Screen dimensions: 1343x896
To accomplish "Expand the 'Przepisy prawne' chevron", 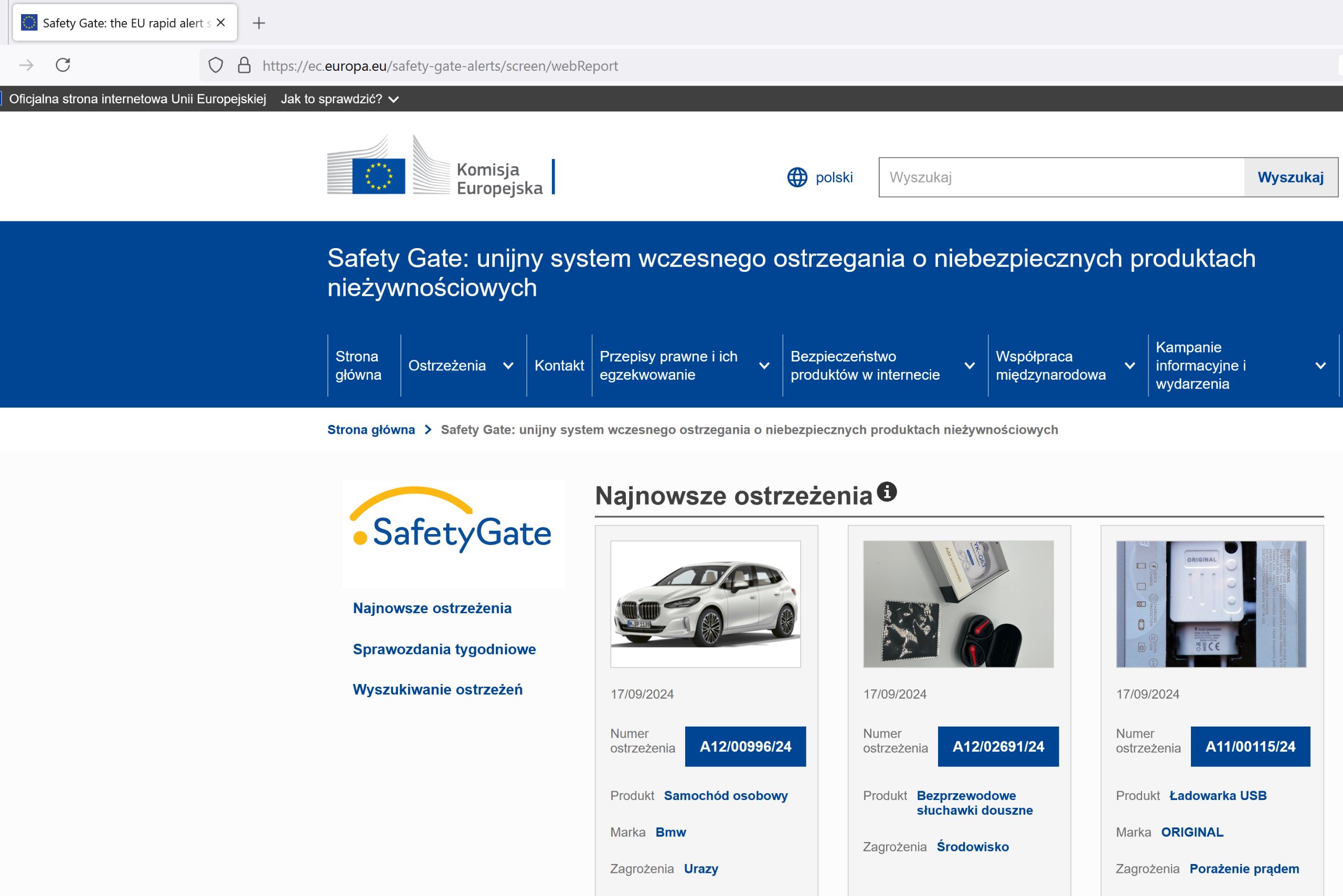I will click(764, 366).
